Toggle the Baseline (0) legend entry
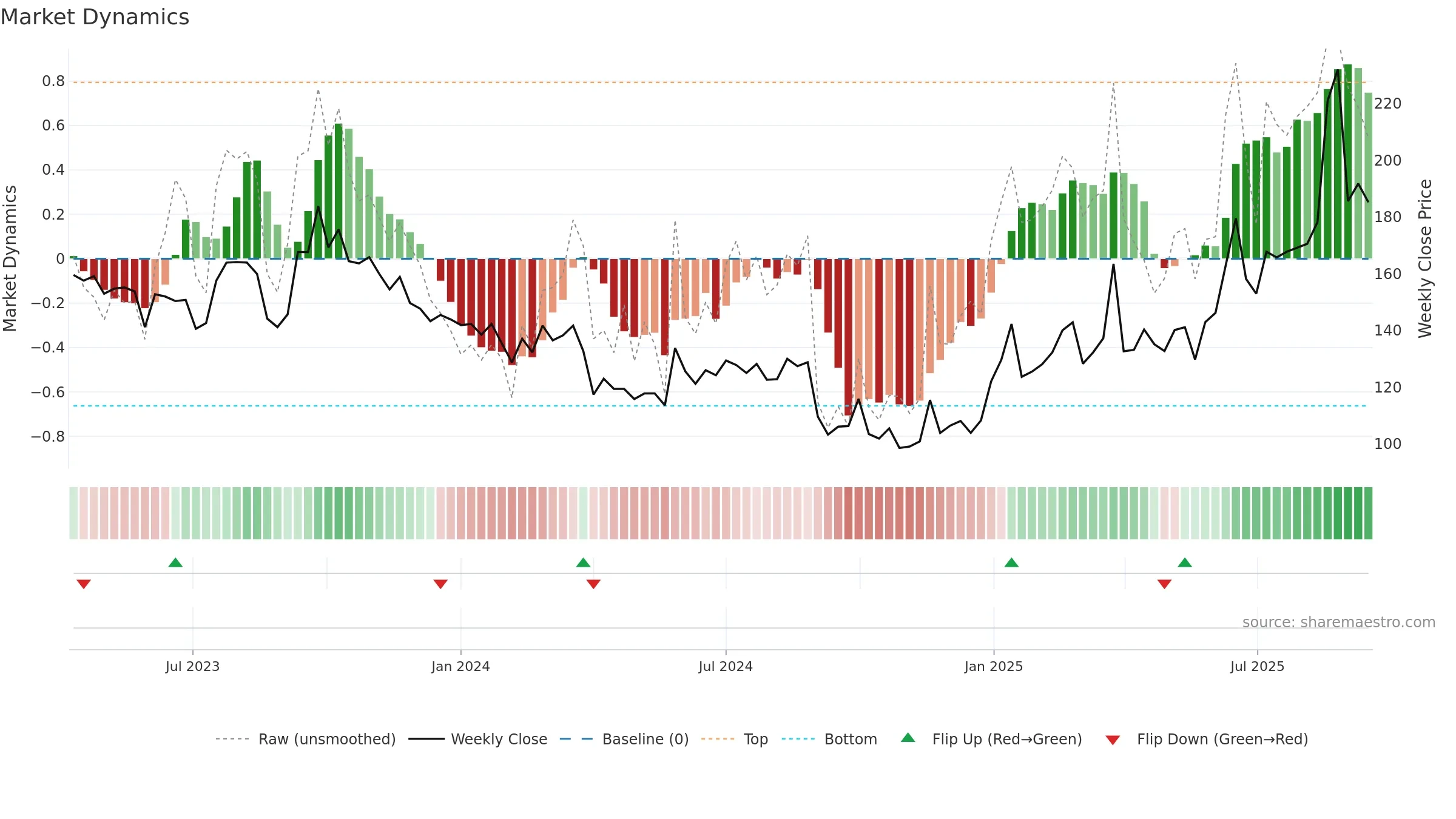The image size is (1456, 819). pos(624,739)
